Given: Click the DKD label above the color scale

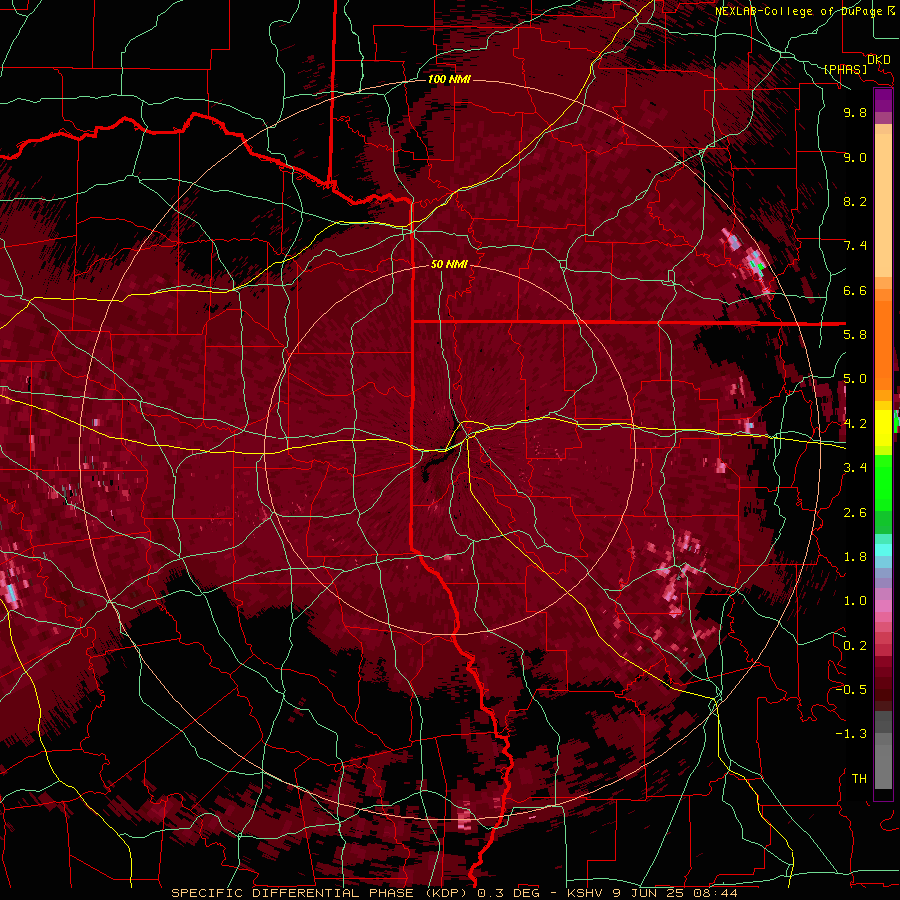Looking at the screenshot, I should 878,60.
